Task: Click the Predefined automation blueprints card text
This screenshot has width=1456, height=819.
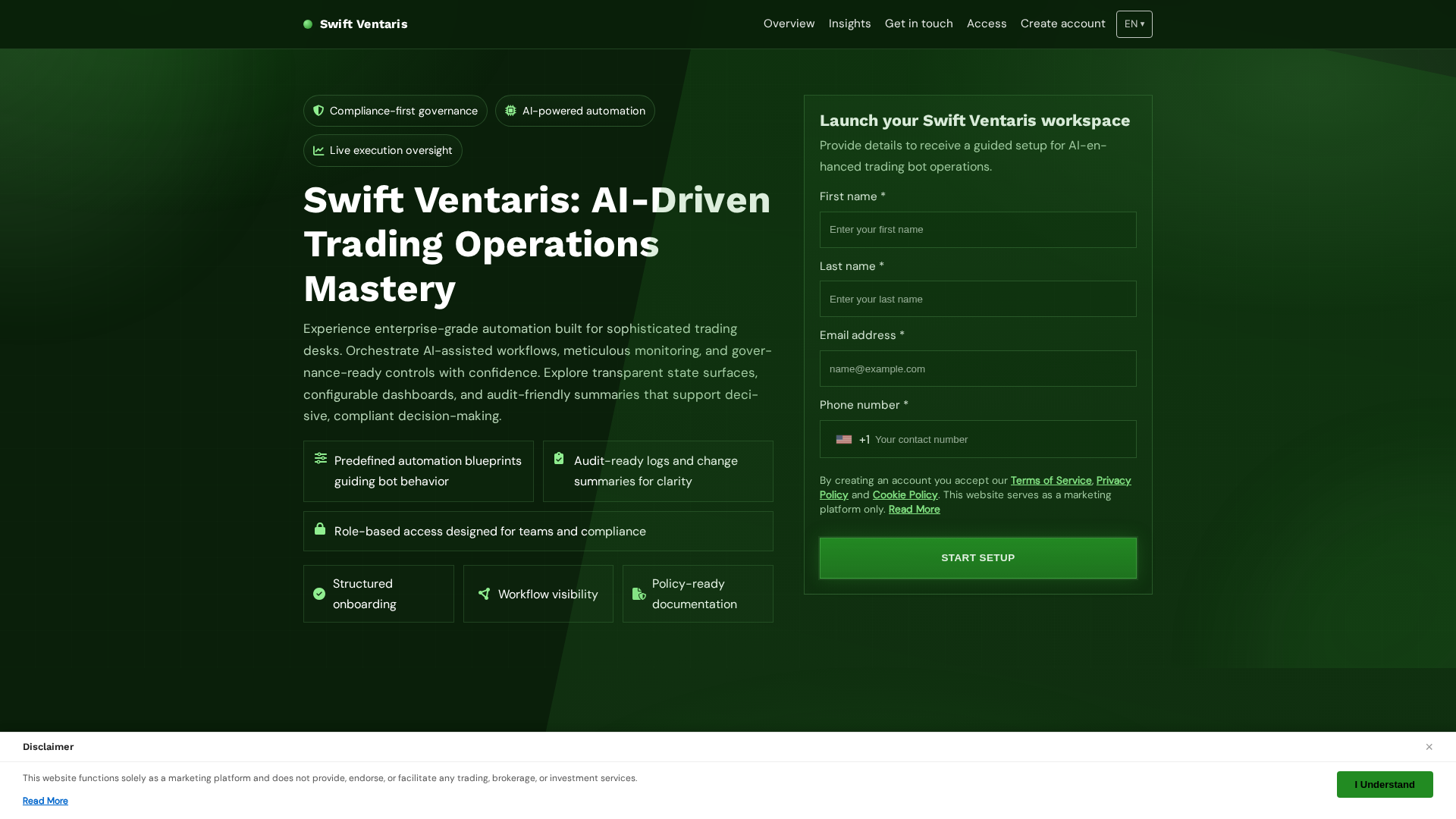Action: [428, 471]
